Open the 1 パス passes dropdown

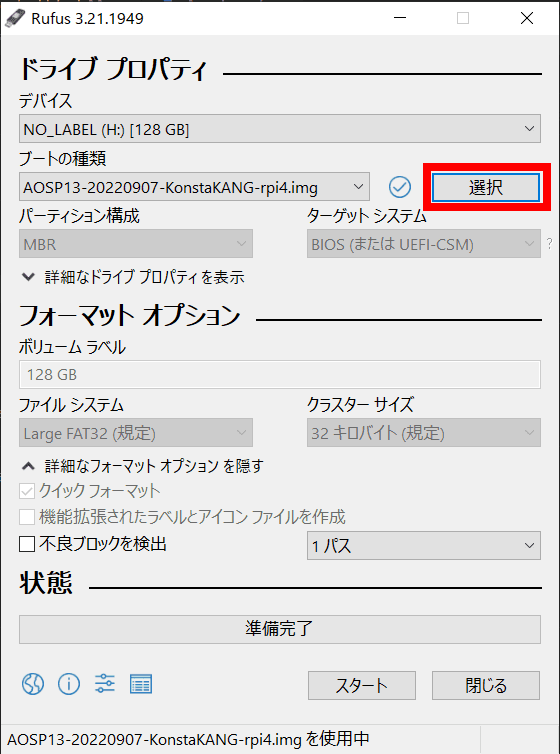[424, 545]
